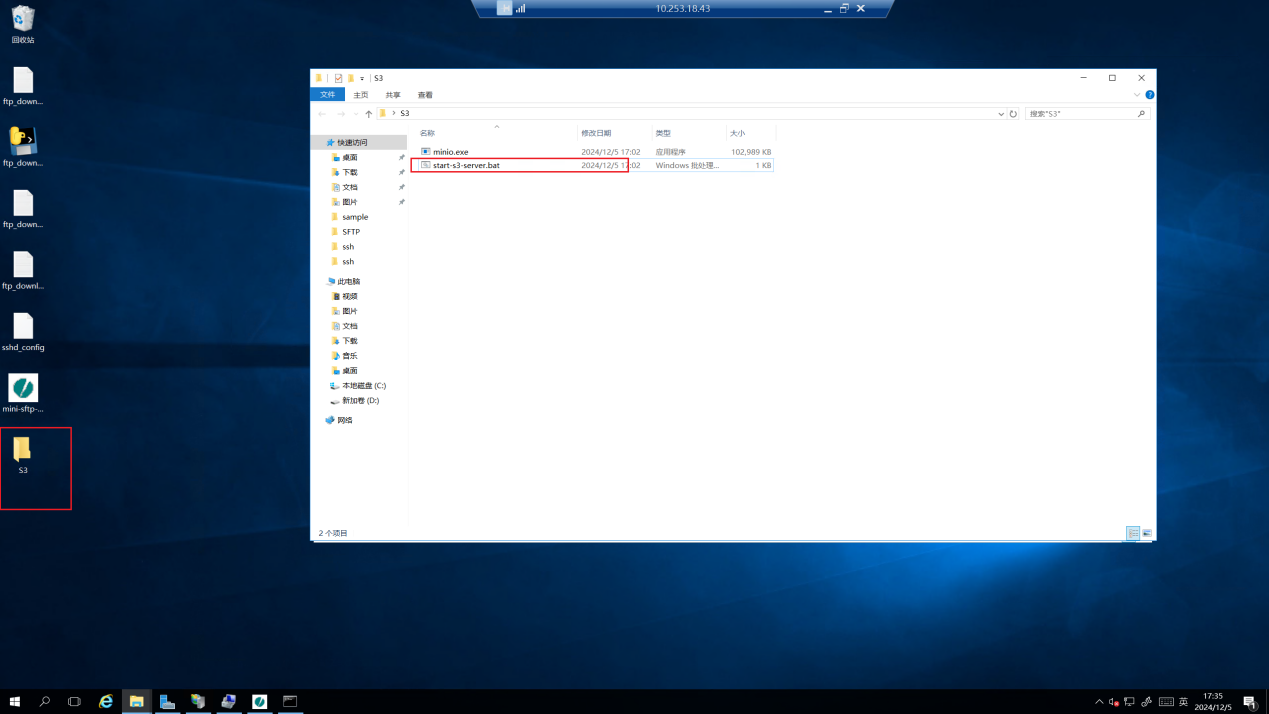Open the 主页 ribbon tab
The height and width of the screenshot is (714, 1269).
(x=361, y=95)
